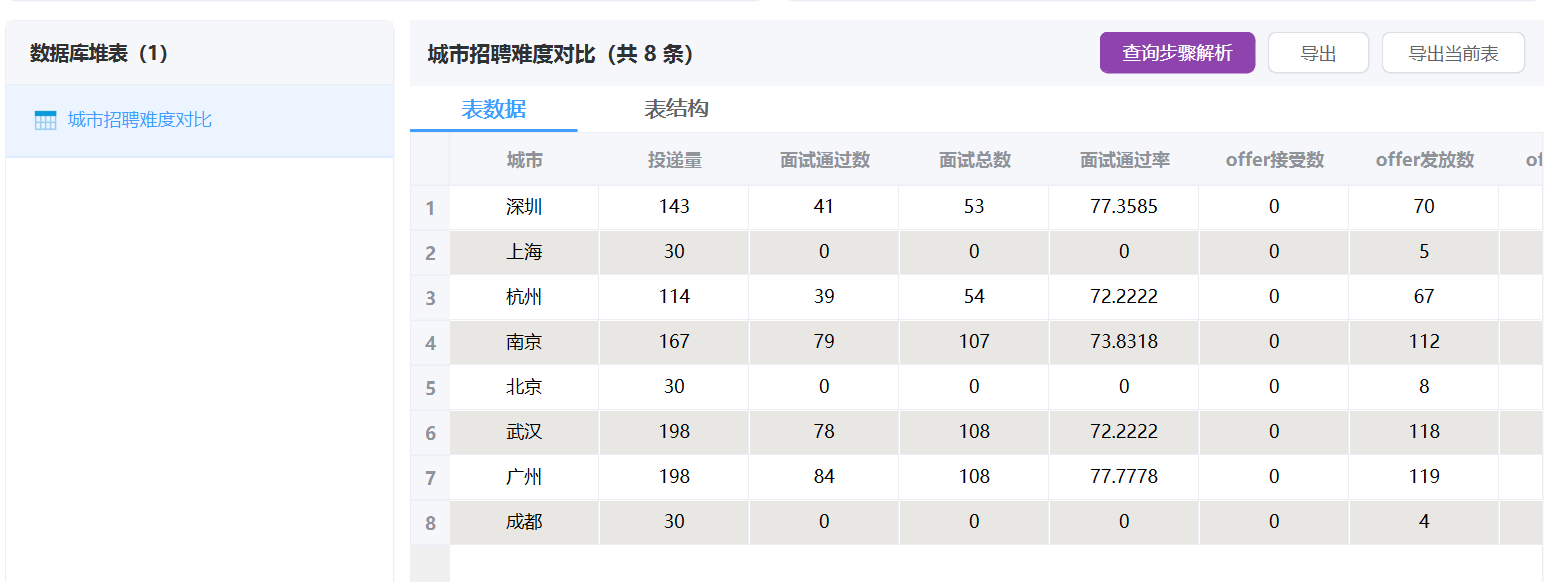
Task: Click the 导出当前表 button
Action: point(1452,53)
